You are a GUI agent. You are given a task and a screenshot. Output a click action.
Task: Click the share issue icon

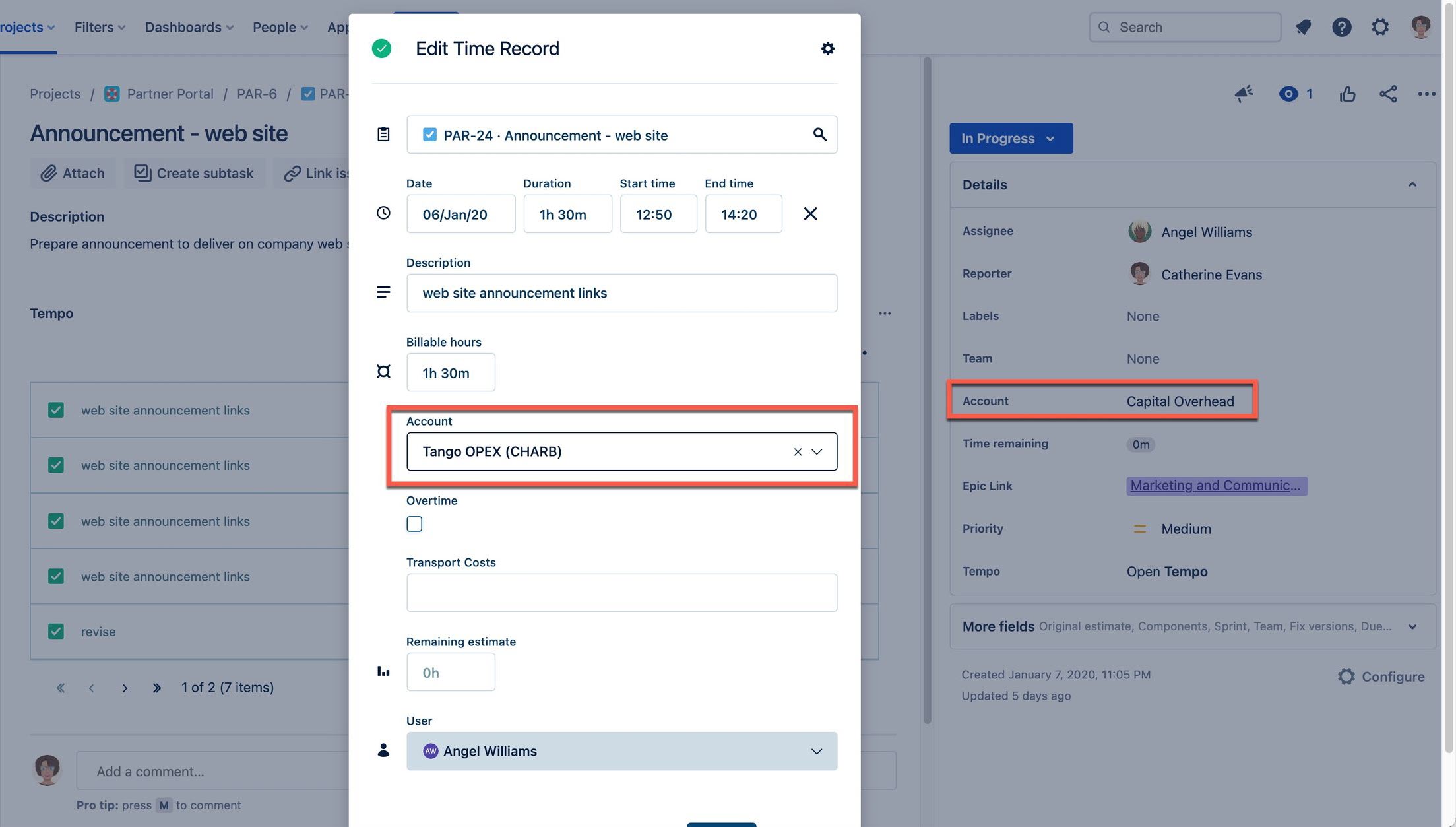coord(1388,94)
